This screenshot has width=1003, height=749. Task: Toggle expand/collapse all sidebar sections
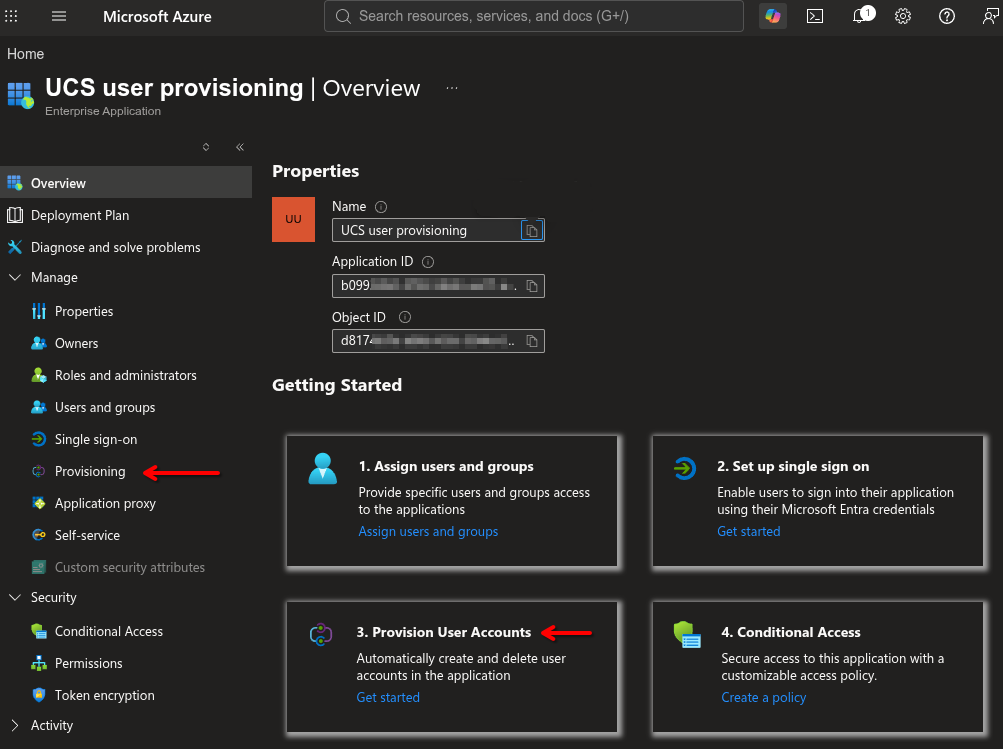pos(206,147)
